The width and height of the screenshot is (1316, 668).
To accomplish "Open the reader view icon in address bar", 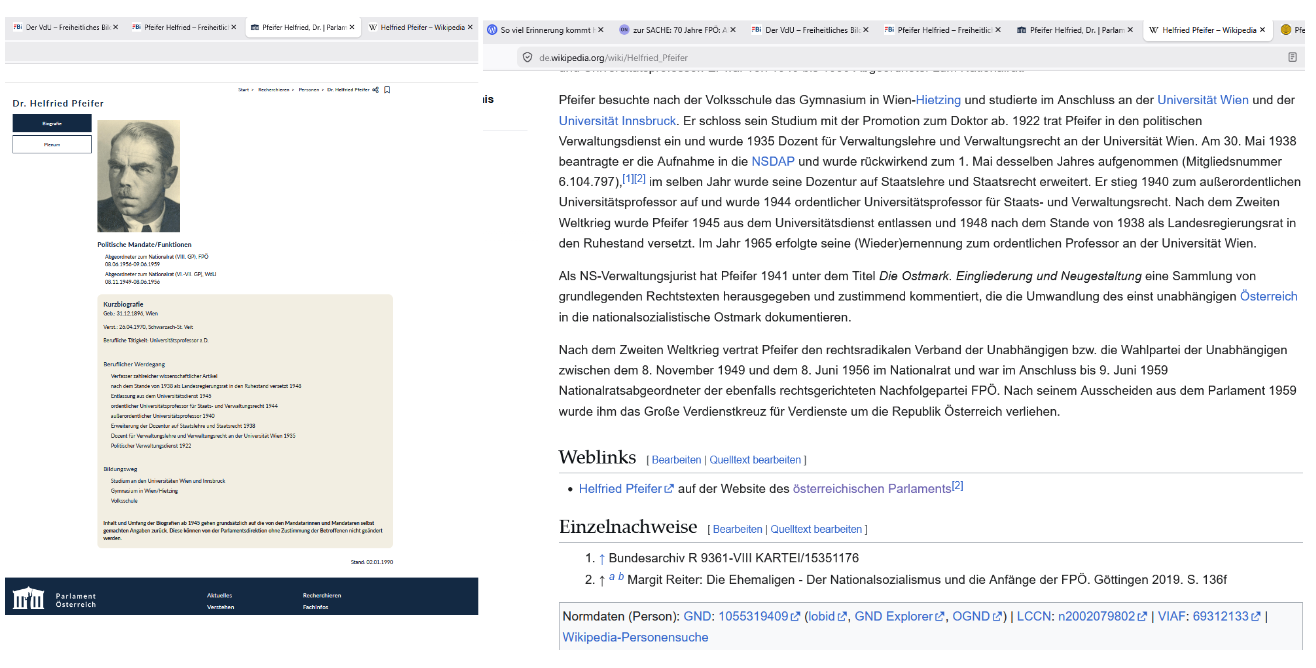I will [1293, 58].
